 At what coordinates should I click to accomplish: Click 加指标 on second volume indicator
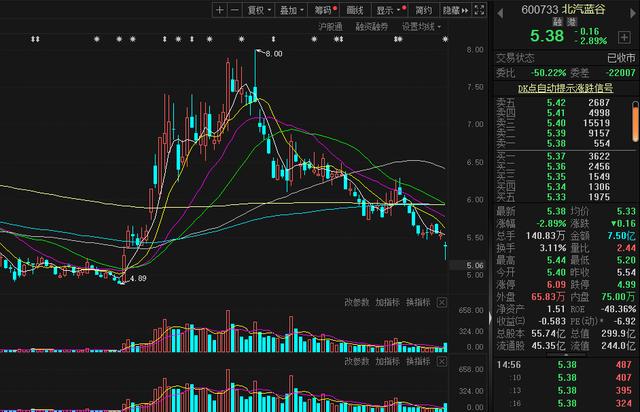[x=387, y=362]
